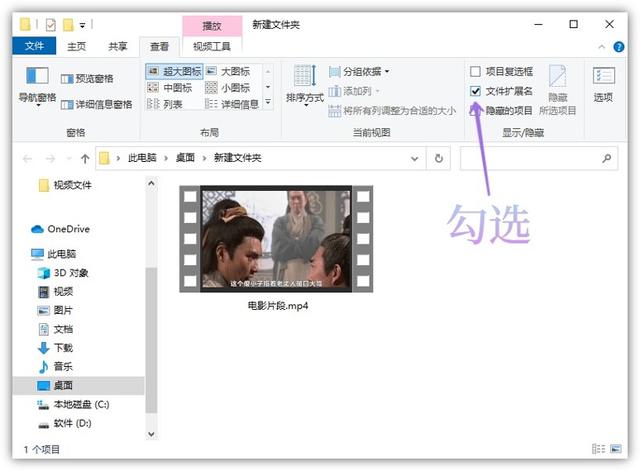Refresh the folder view

tap(439, 158)
